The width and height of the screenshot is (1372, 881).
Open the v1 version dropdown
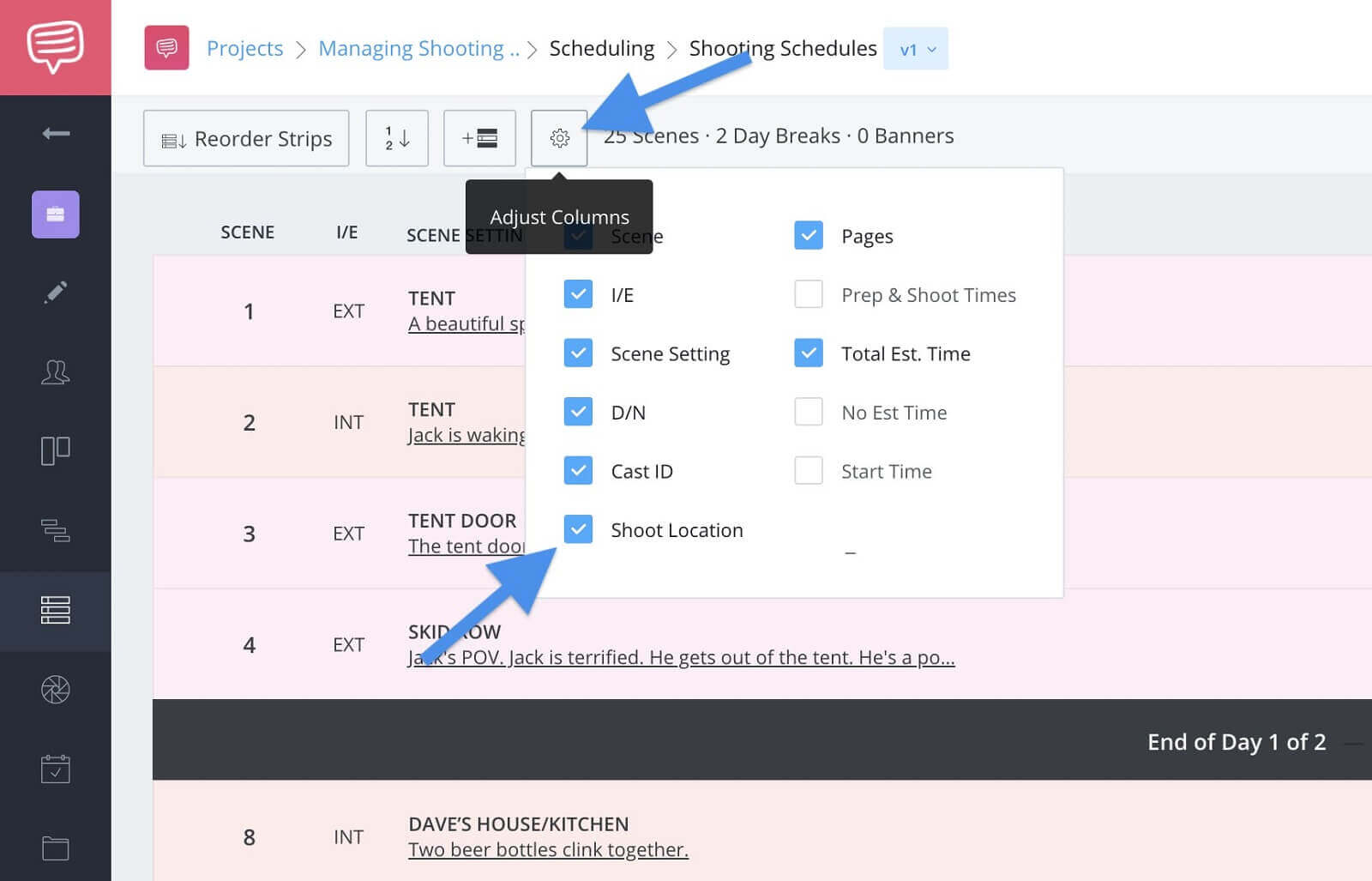pyautogui.click(x=916, y=49)
